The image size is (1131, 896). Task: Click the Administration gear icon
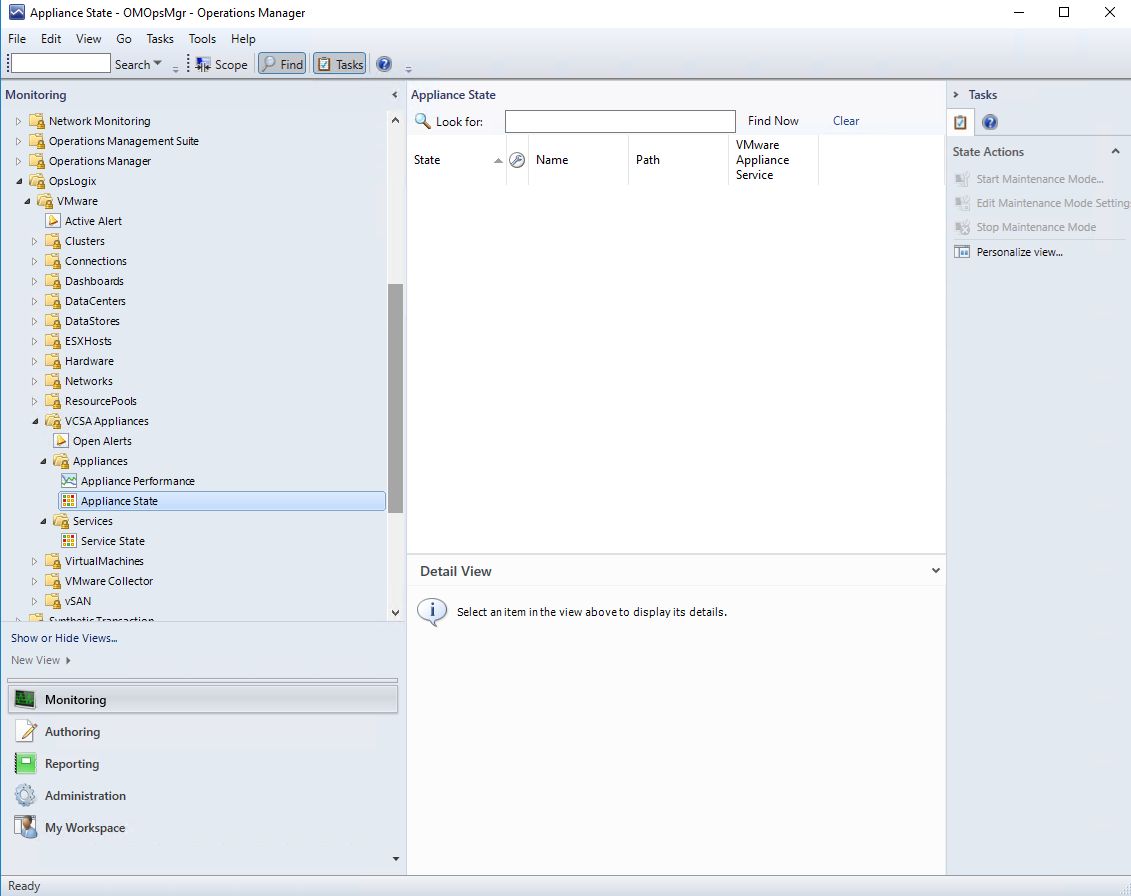[25, 795]
